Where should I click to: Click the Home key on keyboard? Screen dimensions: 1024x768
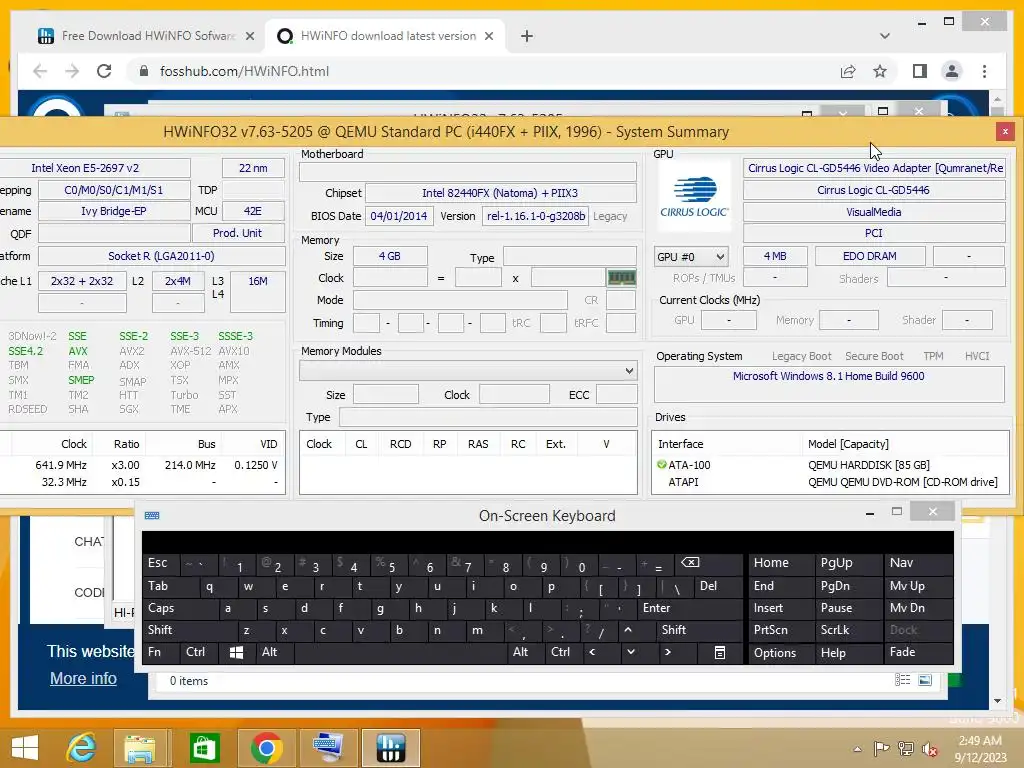point(780,562)
